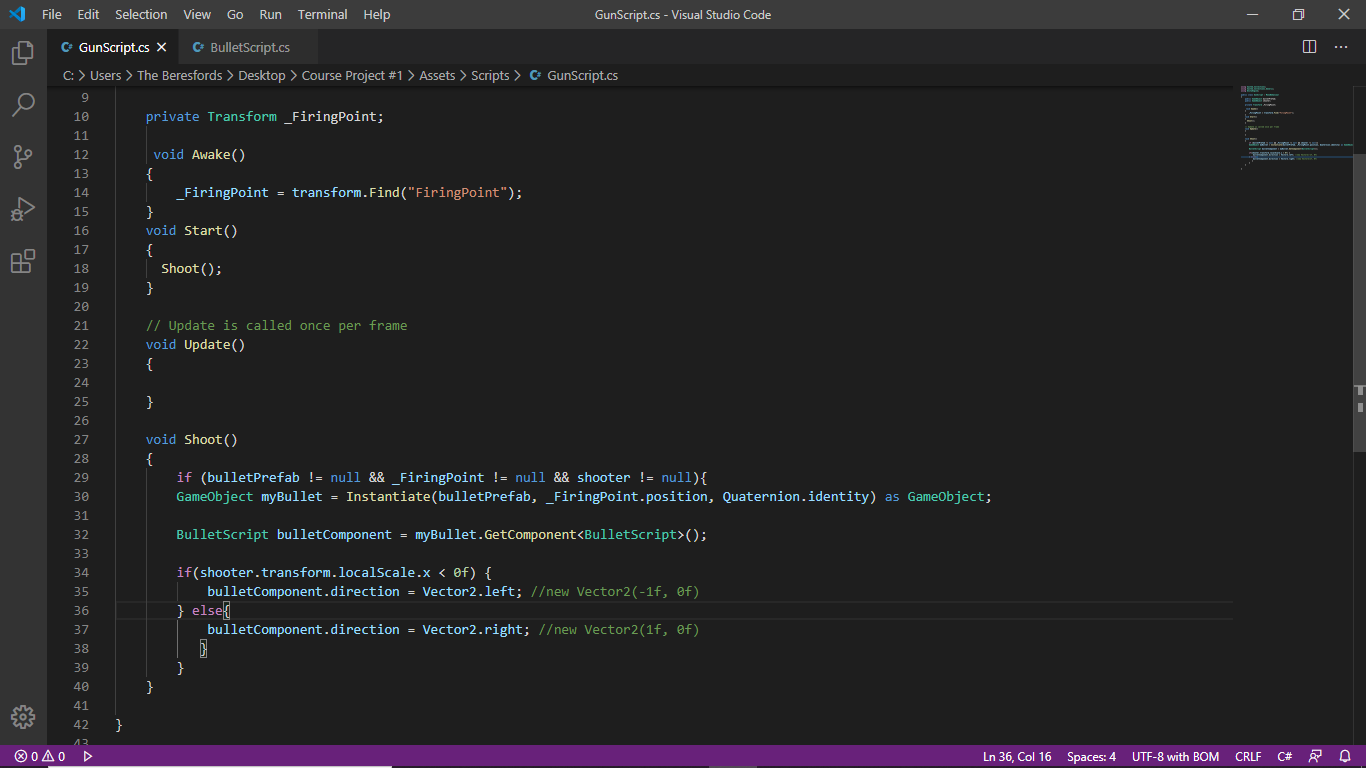The width and height of the screenshot is (1366, 768).
Task: Close the GunScript.cs tab
Action: point(162,47)
